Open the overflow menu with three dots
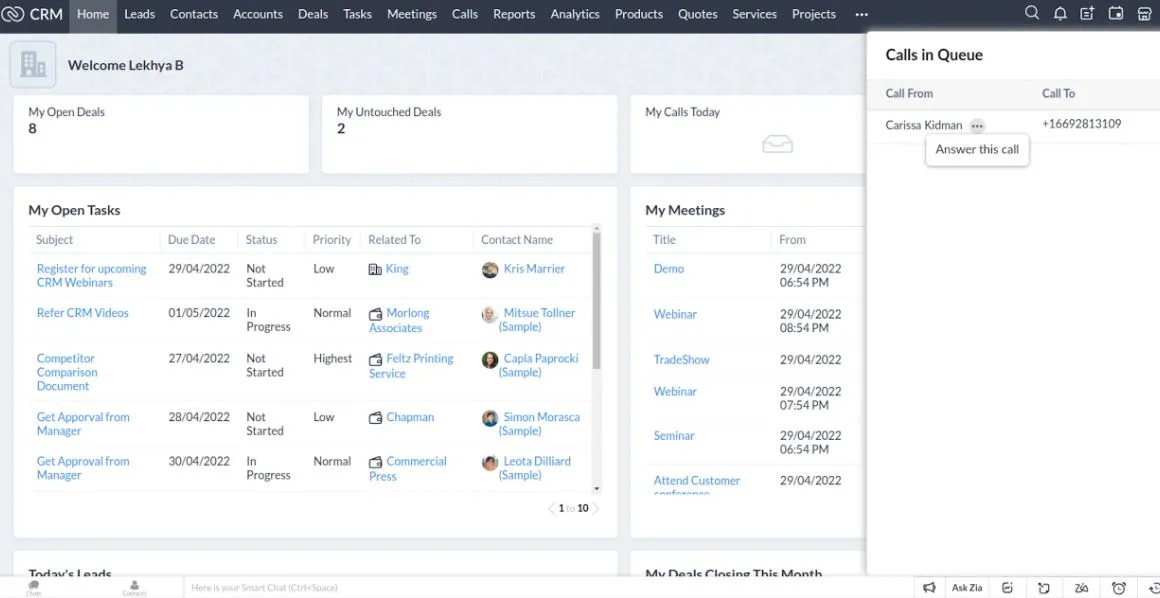This screenshot has height=598, width=1160. [x=861, y=13]
